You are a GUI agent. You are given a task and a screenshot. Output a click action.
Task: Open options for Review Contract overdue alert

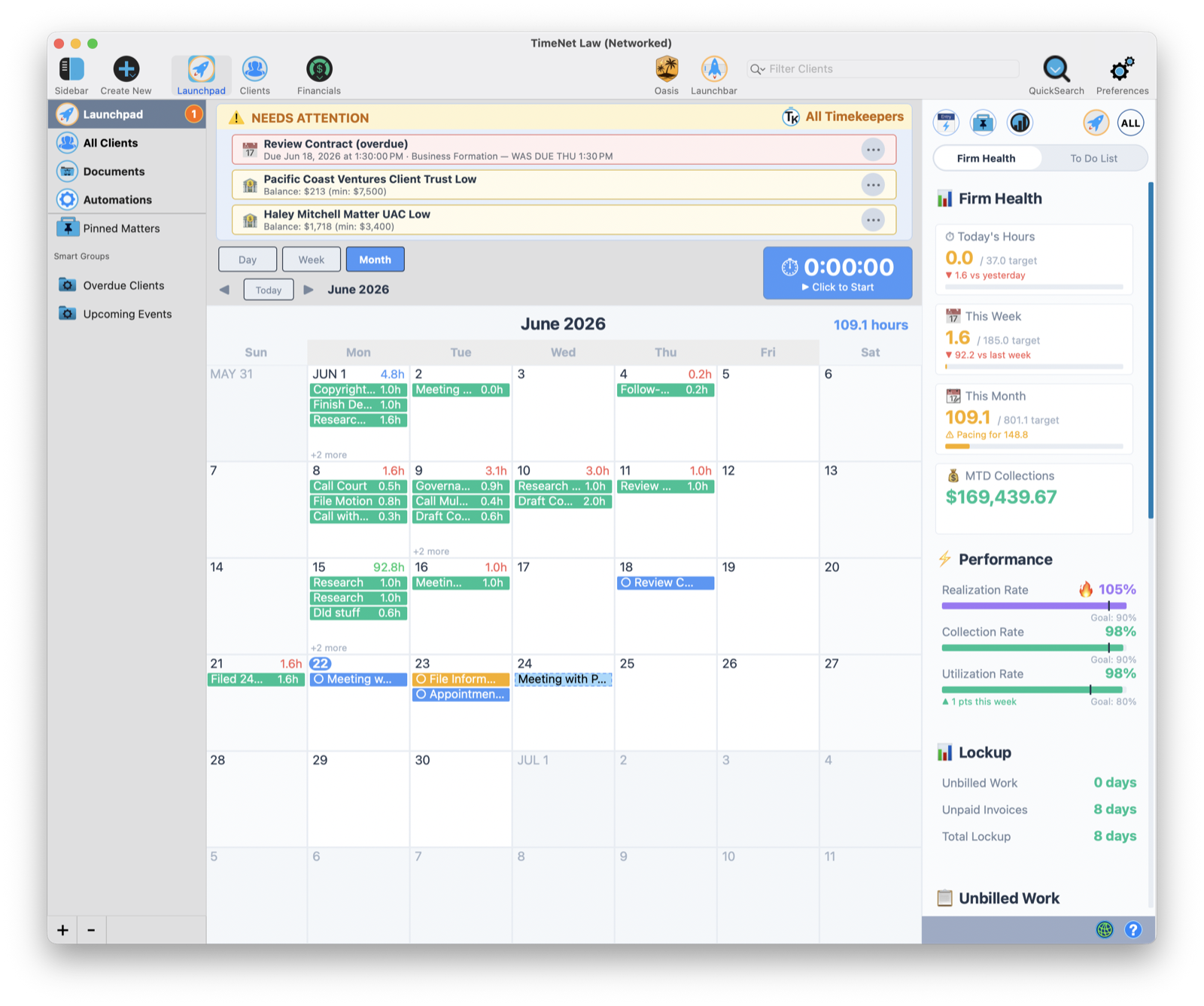click(x=873, y=150)
